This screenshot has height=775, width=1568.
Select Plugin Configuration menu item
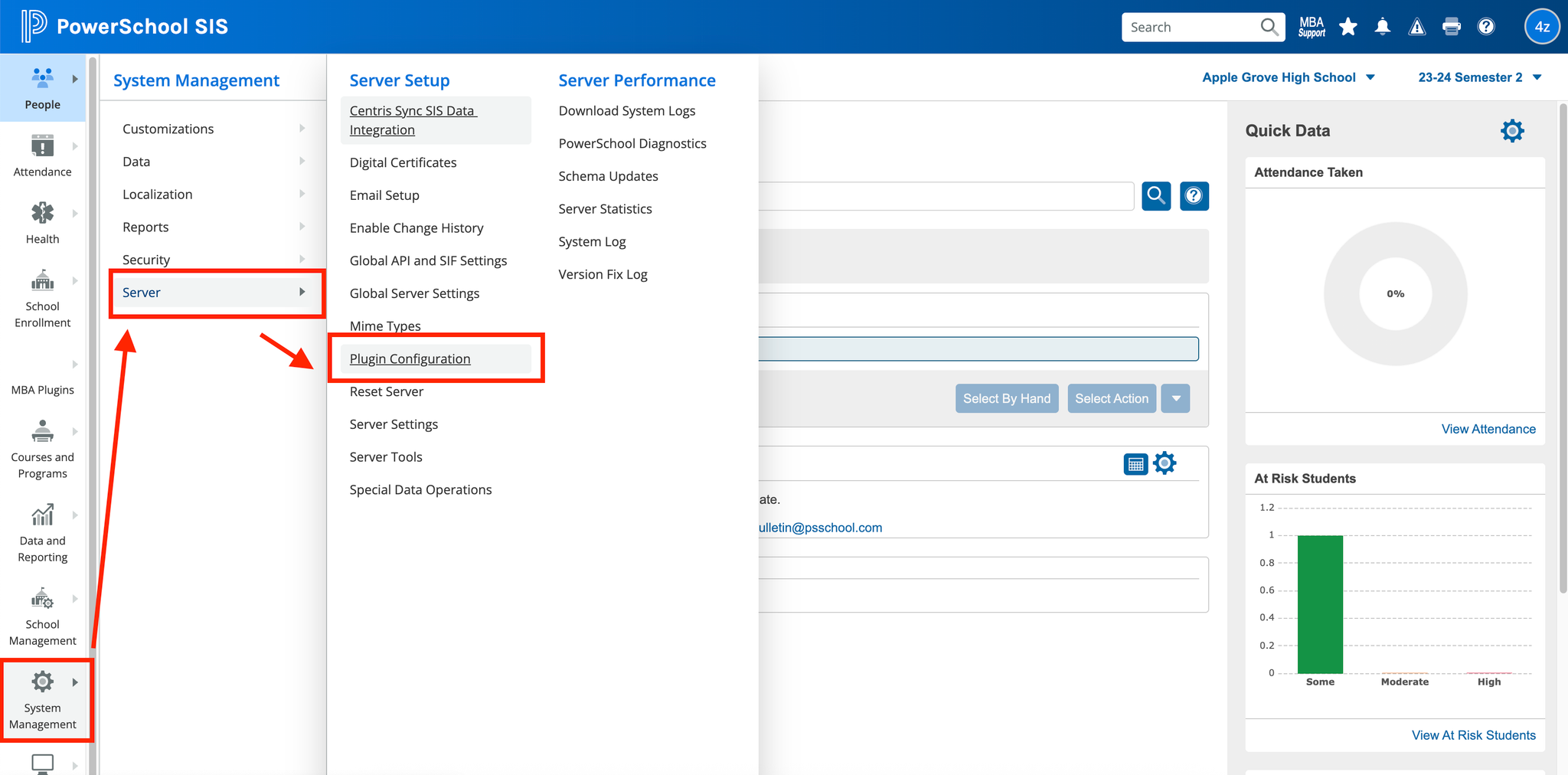click(410, 359)
